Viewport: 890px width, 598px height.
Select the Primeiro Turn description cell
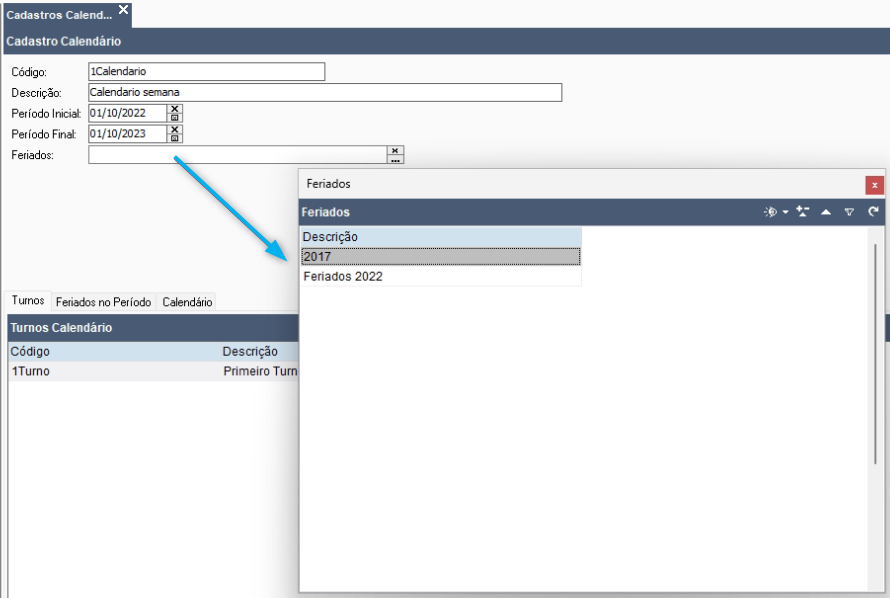point(260,371)
